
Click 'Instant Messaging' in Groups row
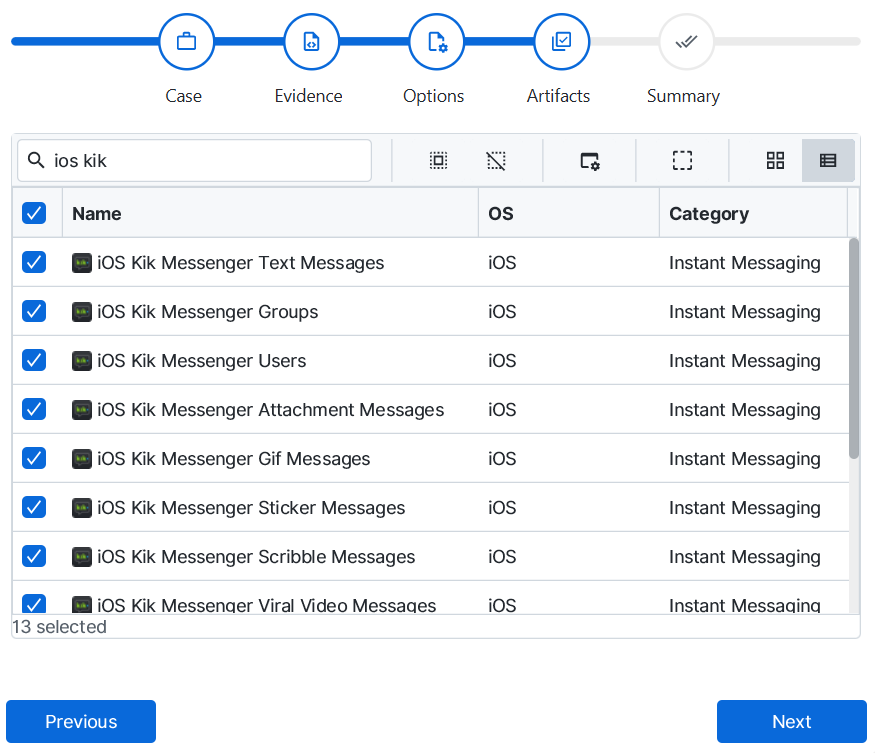(745, 312)
